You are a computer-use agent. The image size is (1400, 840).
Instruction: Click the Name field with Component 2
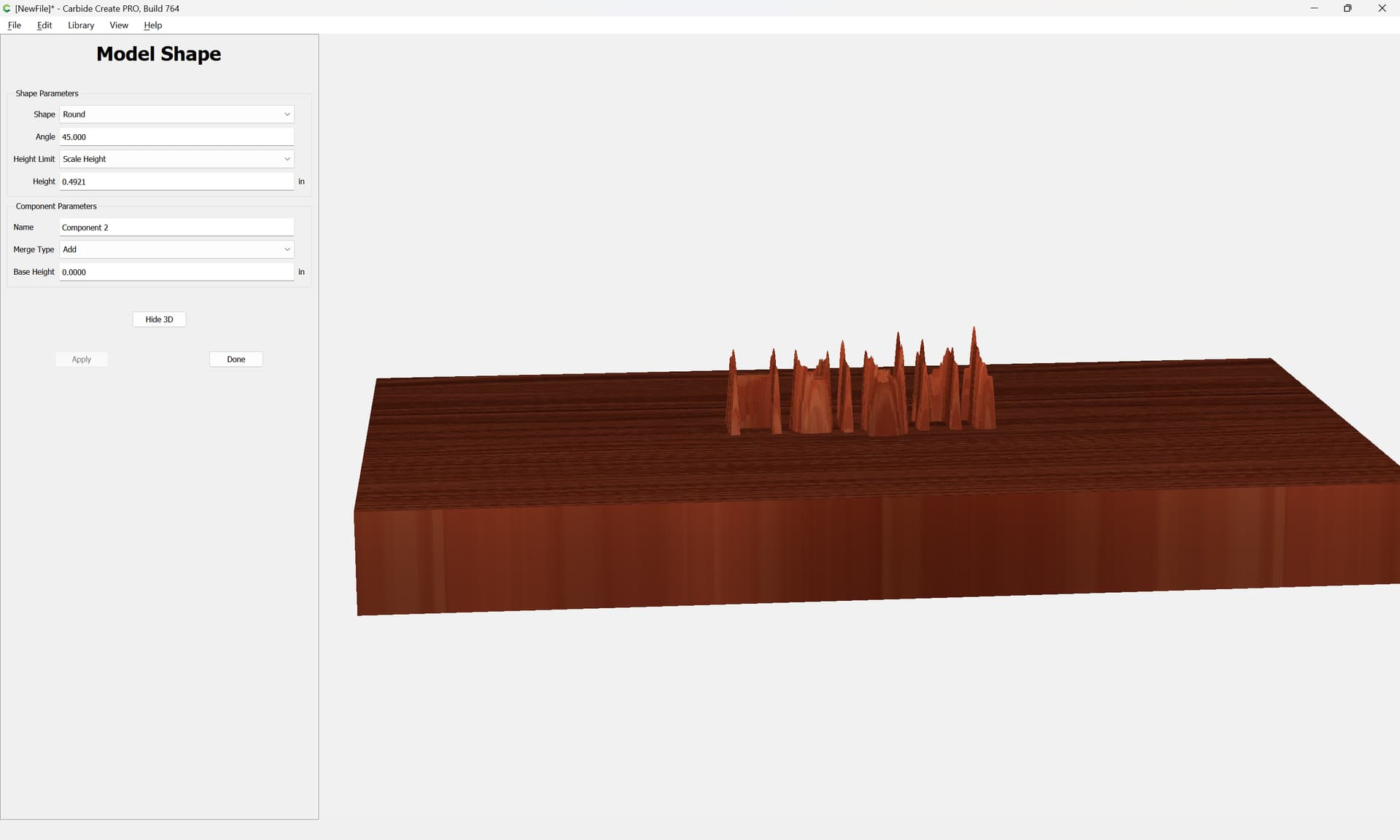click(x=176, y=227)
